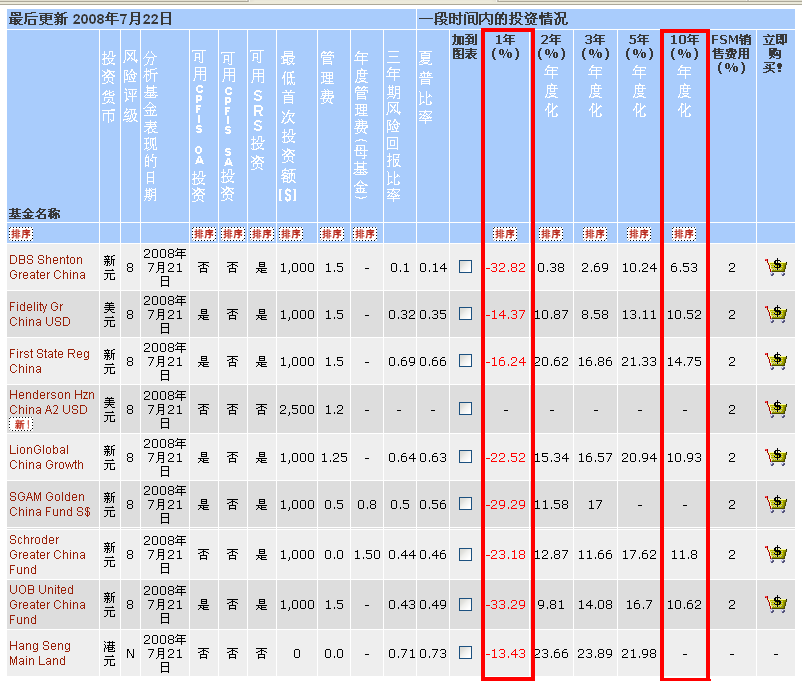802x681 pixels.
Task: Sort by the 管理费 column
Action: (x=332, y=234)
